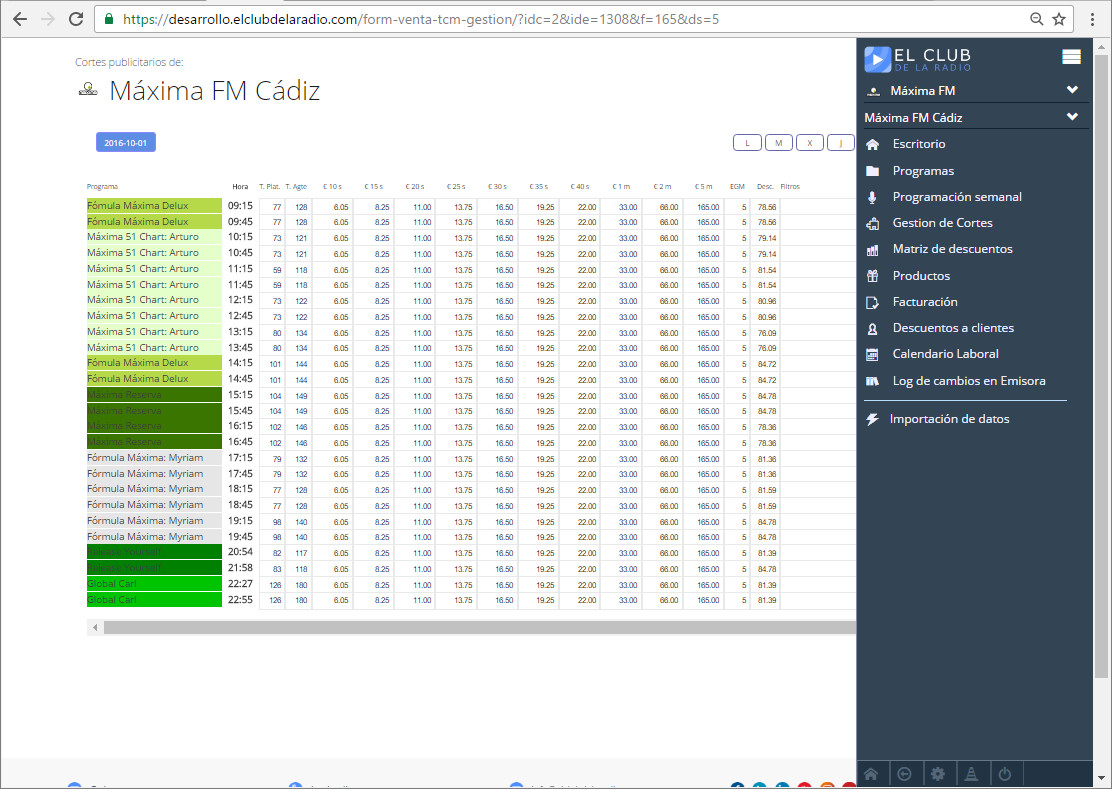Click the circled back arrow icon in the sidebar bottom bar
Screen dimensions: 1112x789
pos(904,774)
